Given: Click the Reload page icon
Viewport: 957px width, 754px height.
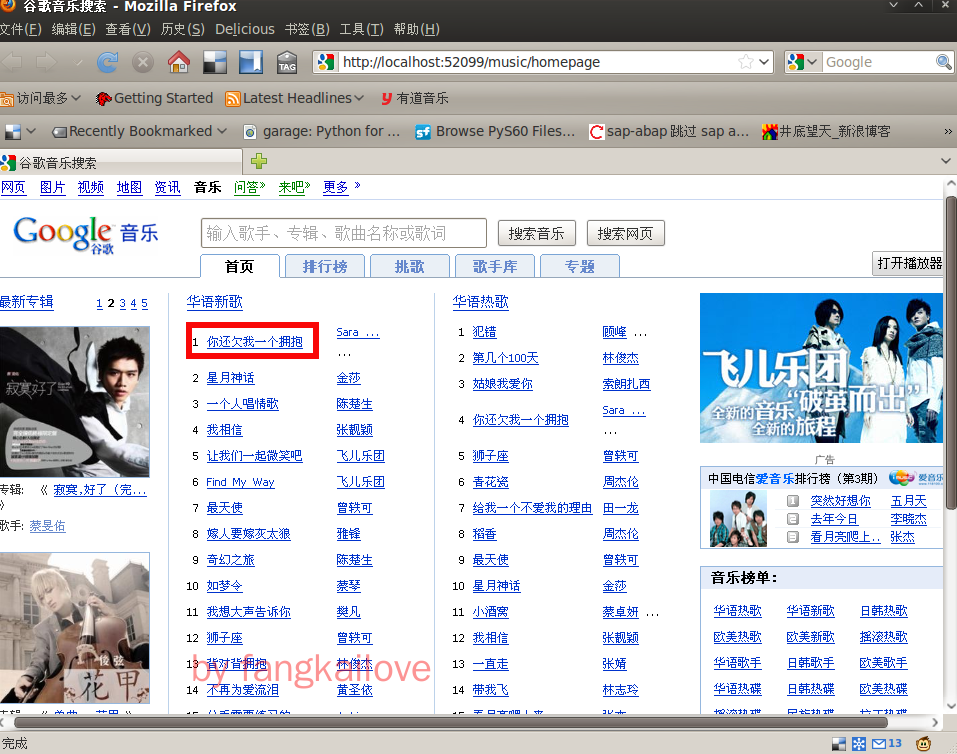Looking at the screenshot, I should pos(107,62).
